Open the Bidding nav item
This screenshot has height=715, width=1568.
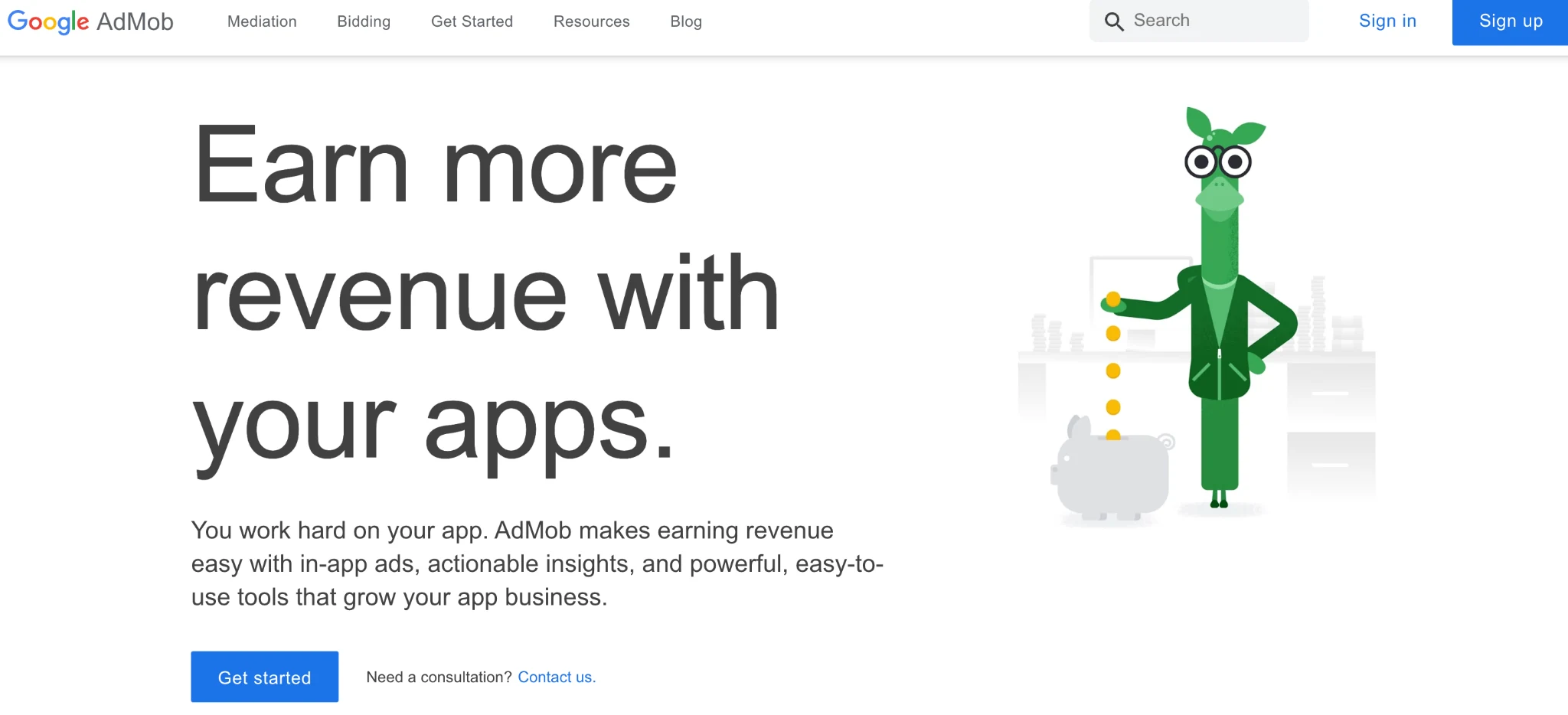pyautogui.click(x=364, y=21)
